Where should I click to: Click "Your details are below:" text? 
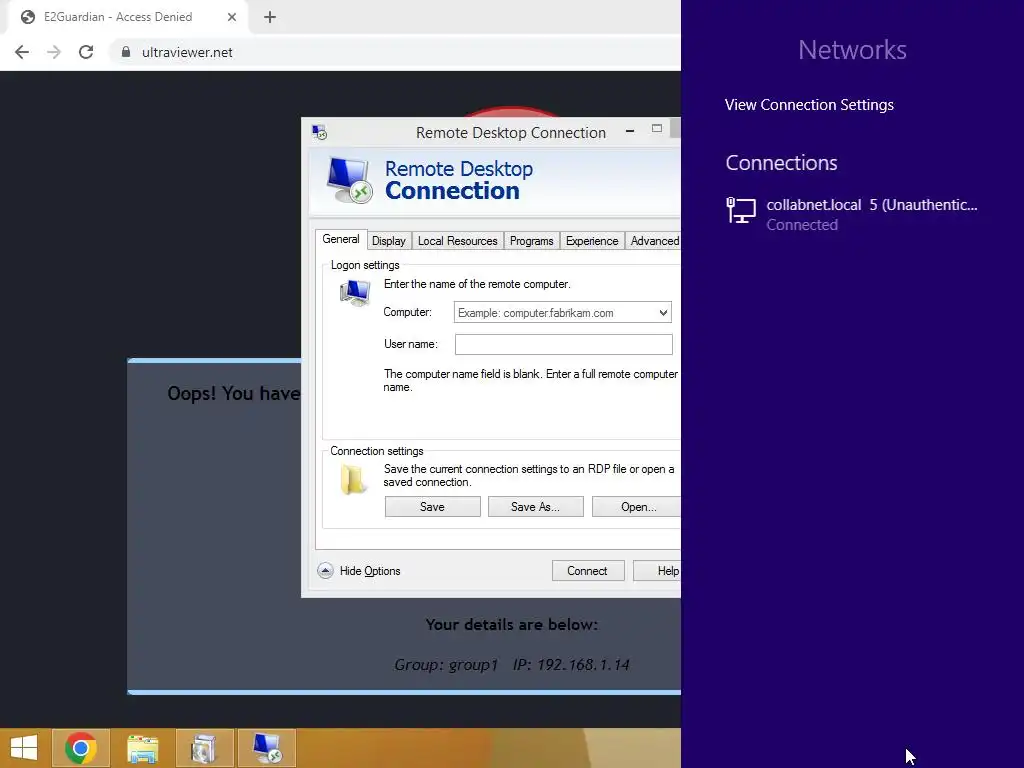pos(511,625)
